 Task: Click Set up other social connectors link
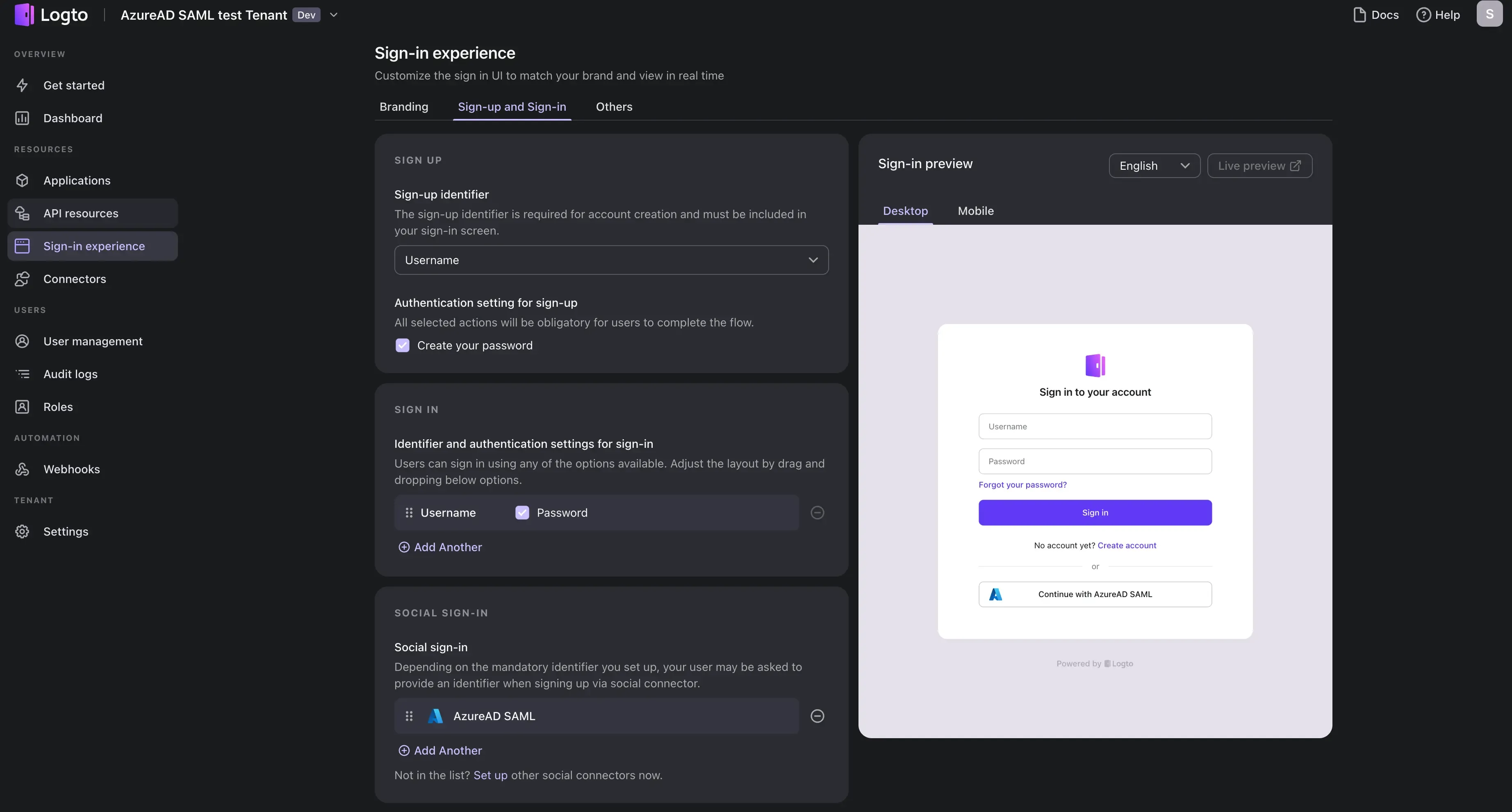[x=491, y=775]
